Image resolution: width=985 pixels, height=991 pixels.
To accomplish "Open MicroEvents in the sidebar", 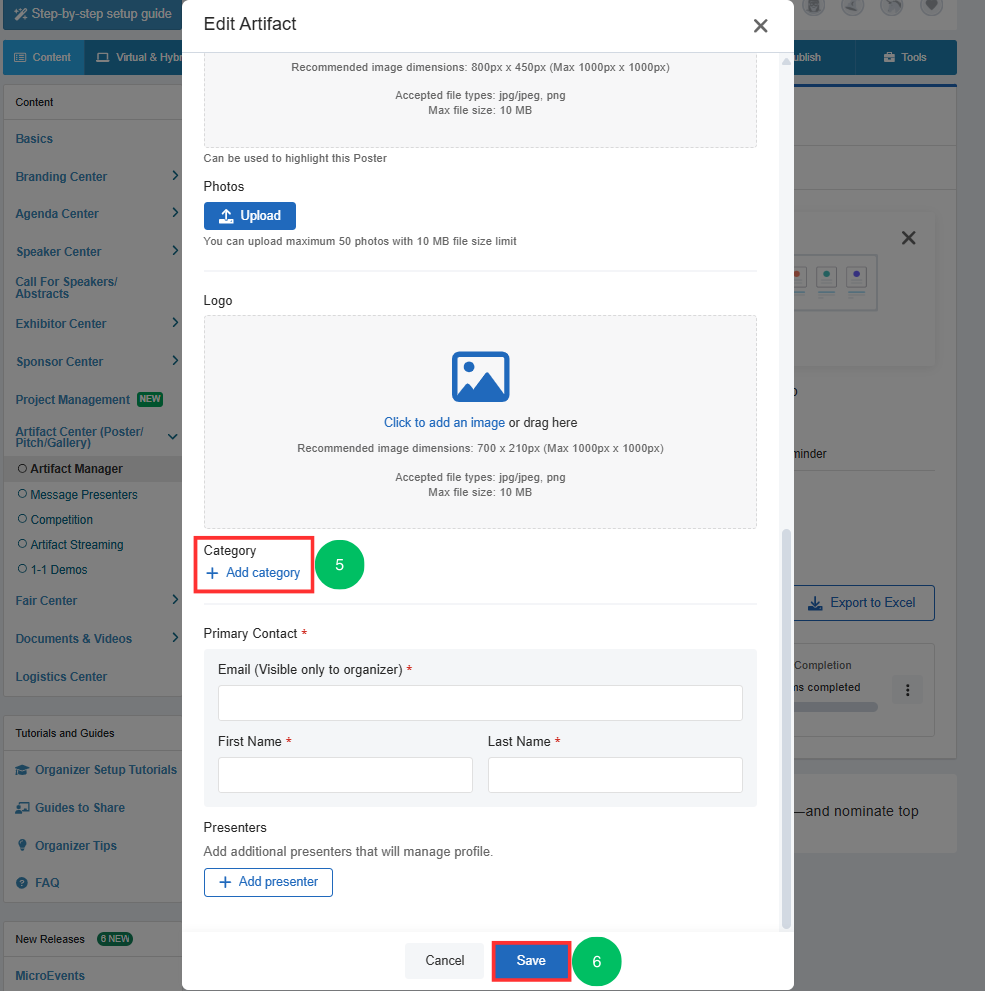I will 50,976.
